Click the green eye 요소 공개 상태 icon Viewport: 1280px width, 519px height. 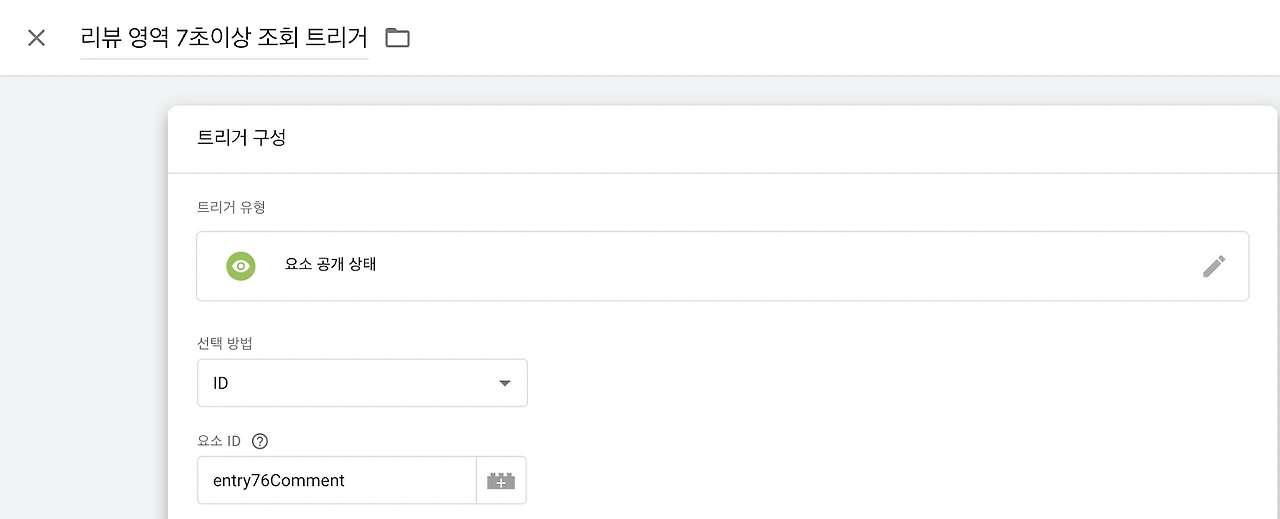pyautogui.click(x=240, y=266)
